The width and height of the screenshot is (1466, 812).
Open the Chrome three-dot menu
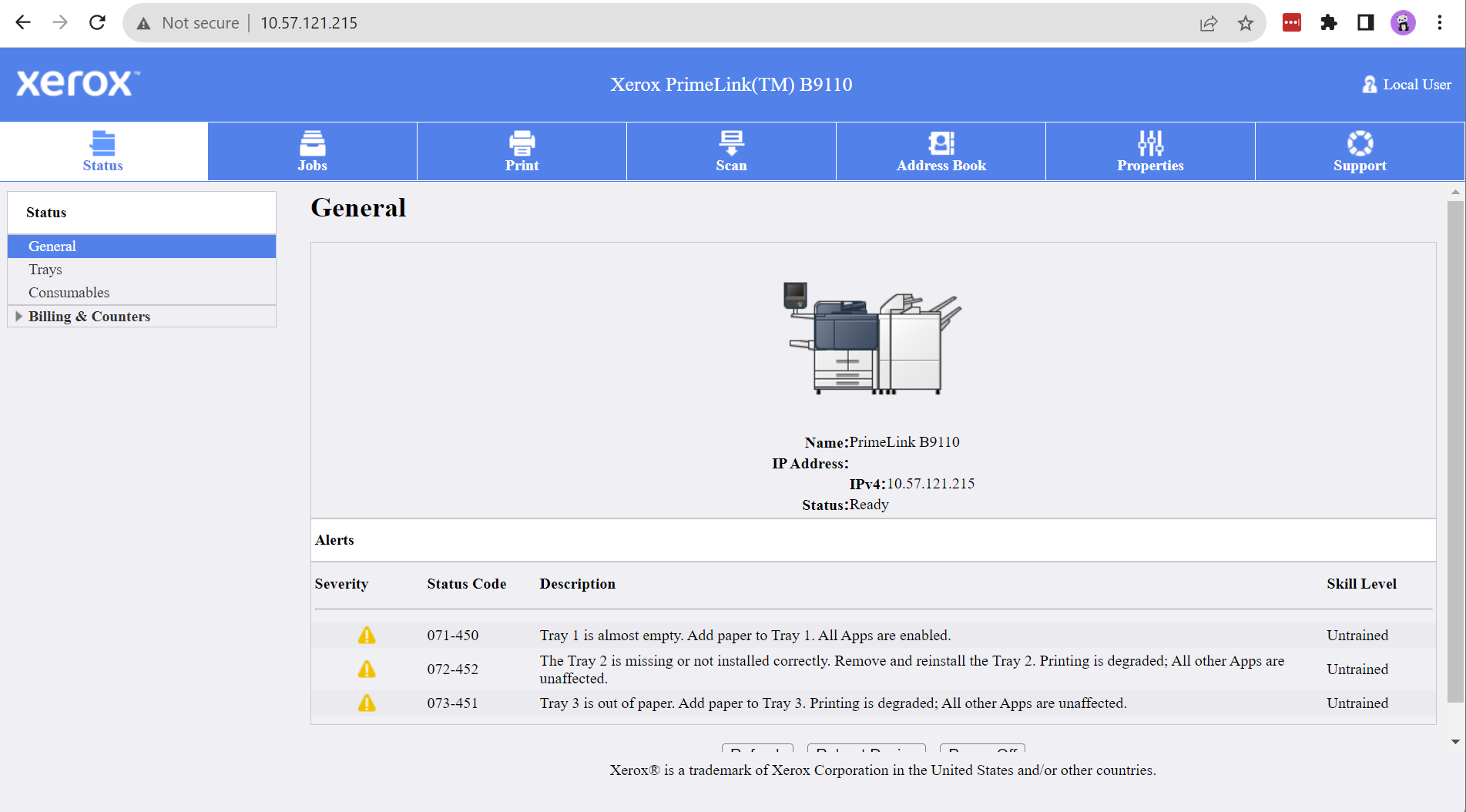[x=1440, y=23]
